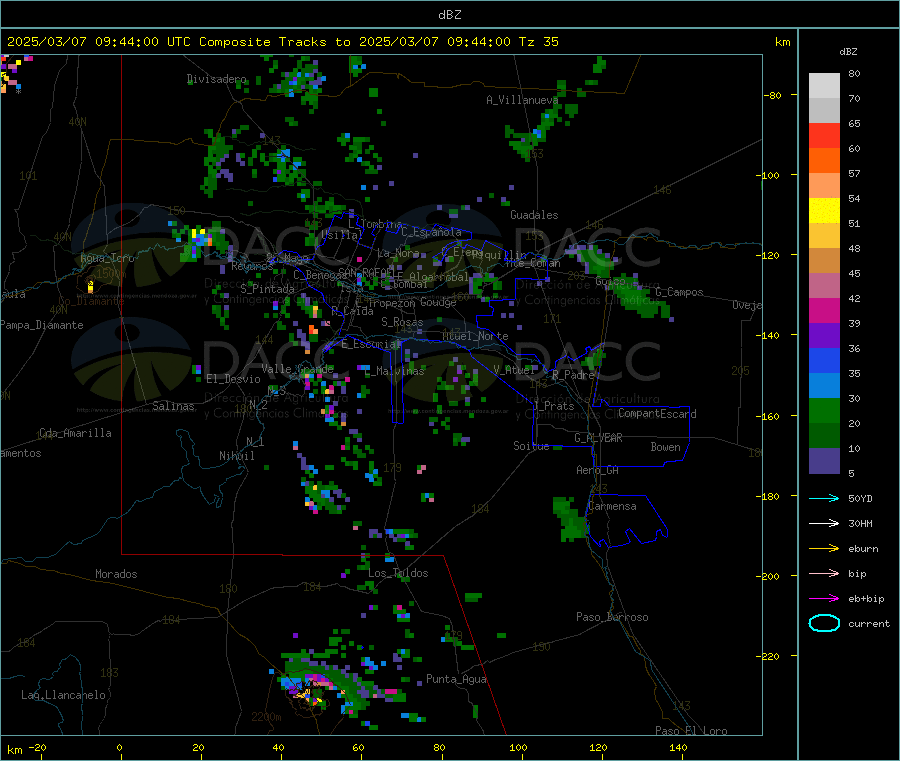Click the 'Tz 35' threshold text

[538, 42]
